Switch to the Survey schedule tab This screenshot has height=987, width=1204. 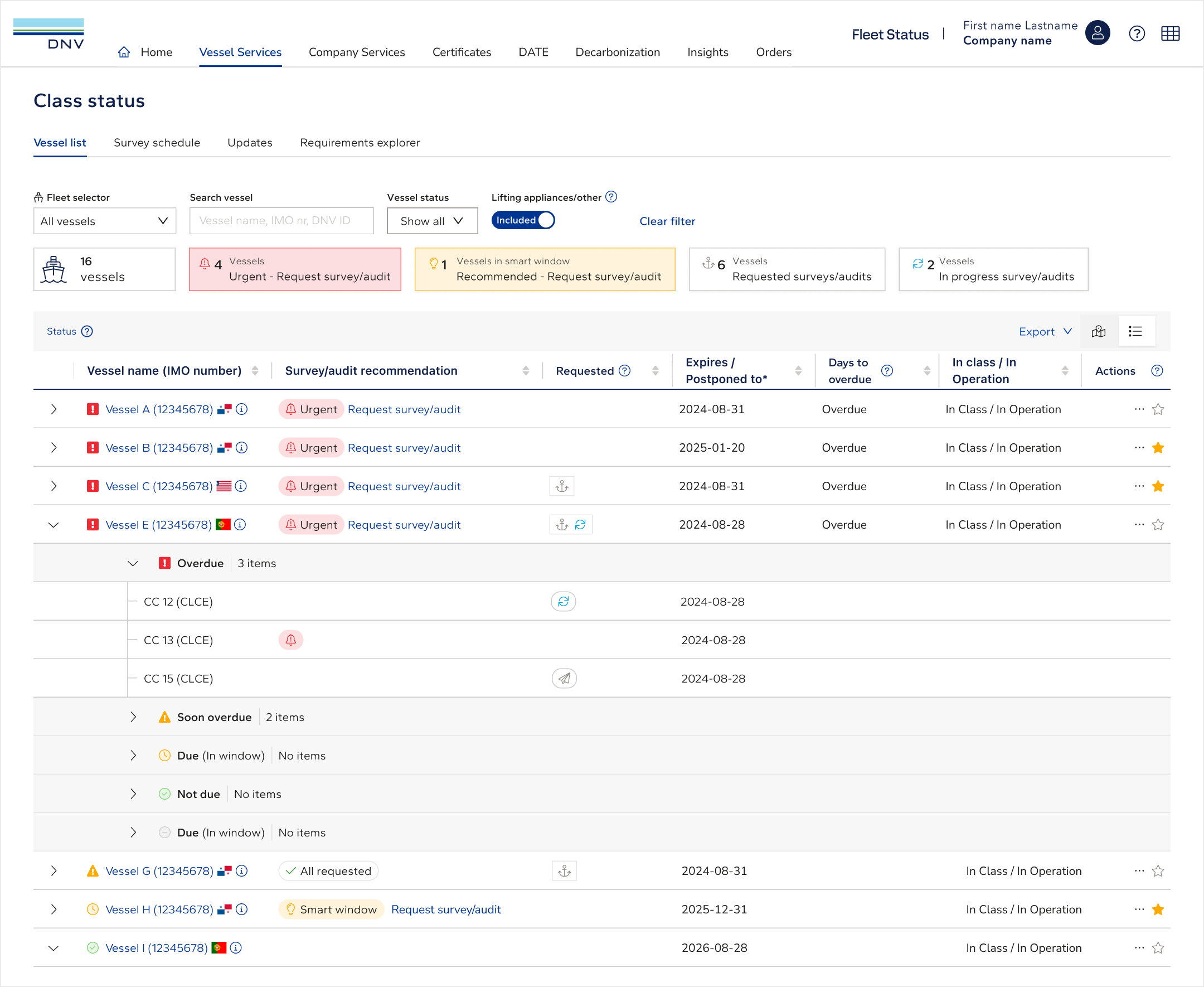click(x=157, y=143)
